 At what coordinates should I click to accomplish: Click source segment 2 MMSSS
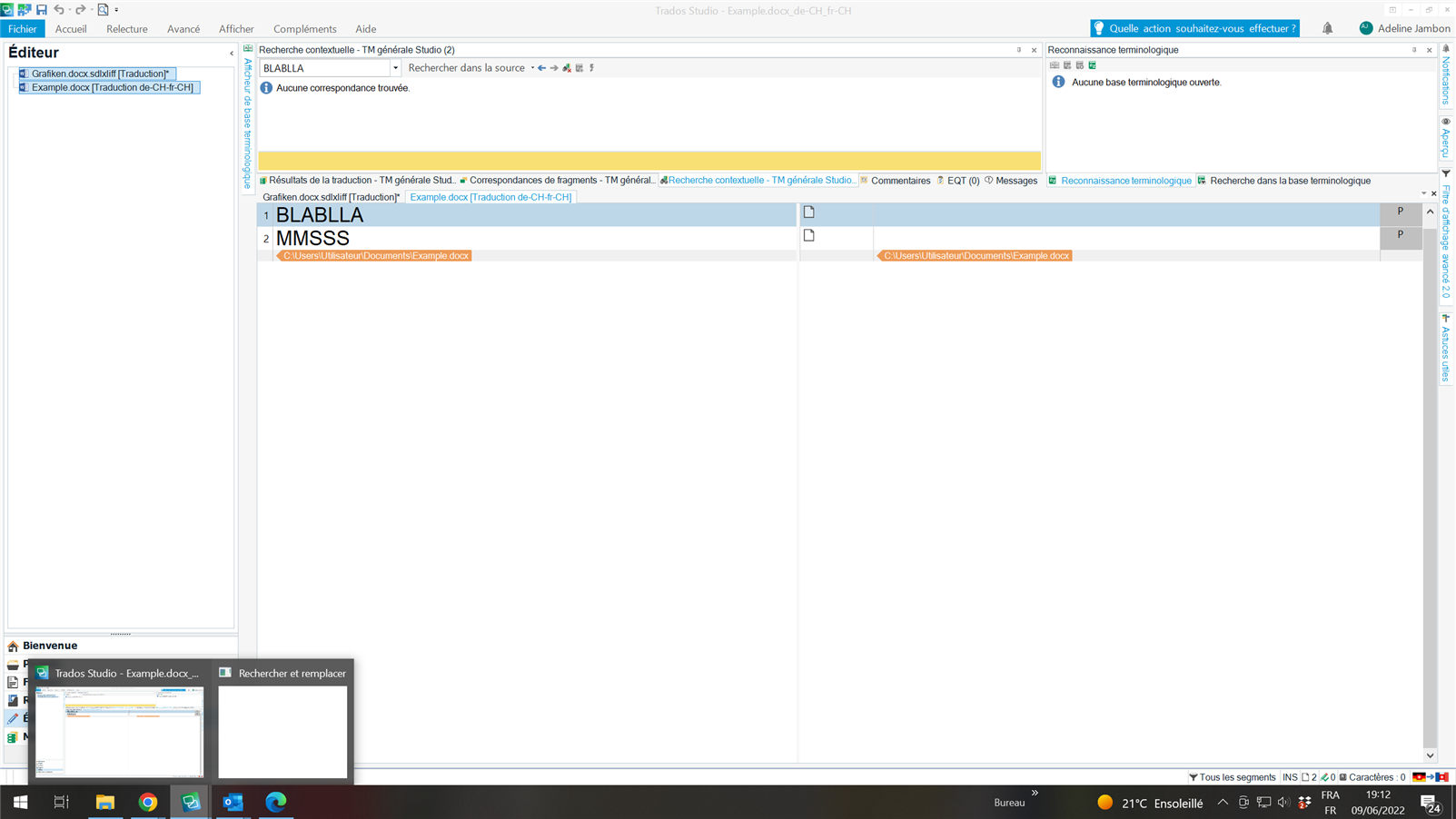point(534,238)
